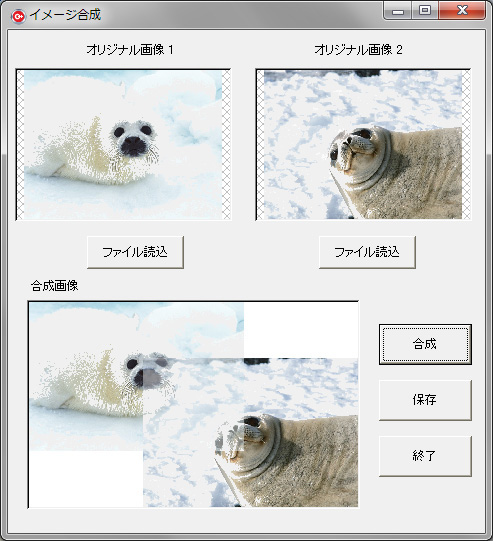Click the イメージ合成 title bar text

click(65, 14)
